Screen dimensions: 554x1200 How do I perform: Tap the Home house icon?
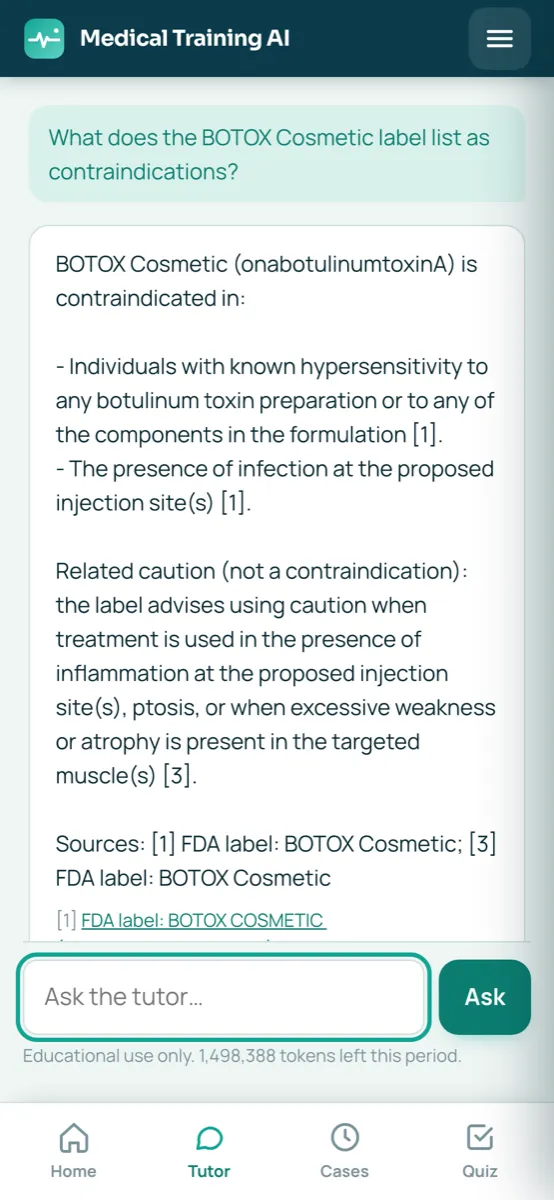click(74, 1138)
